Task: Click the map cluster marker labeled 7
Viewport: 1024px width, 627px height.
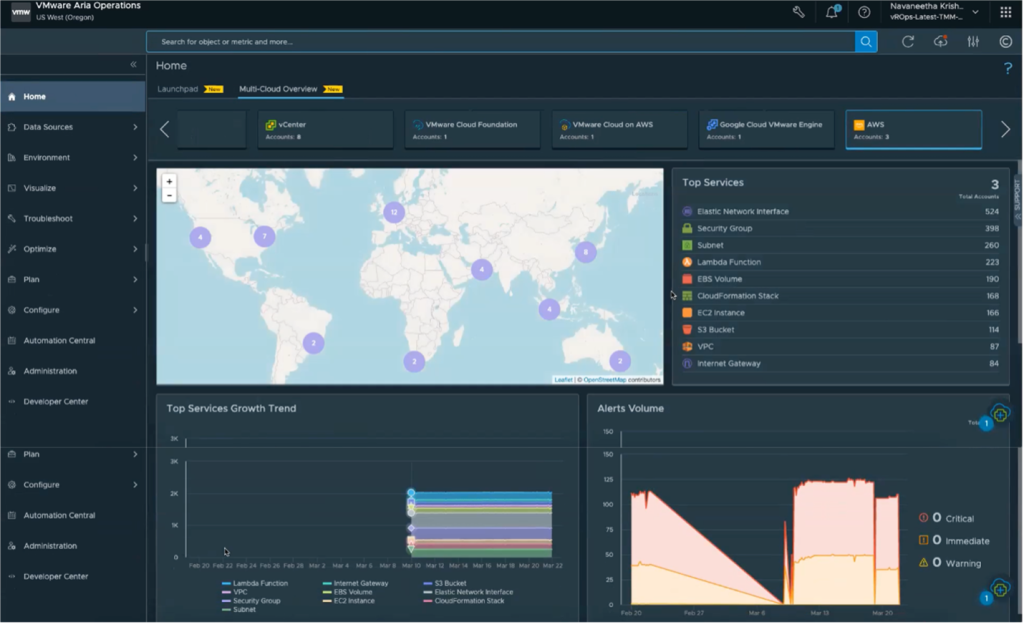Action: 264,236
